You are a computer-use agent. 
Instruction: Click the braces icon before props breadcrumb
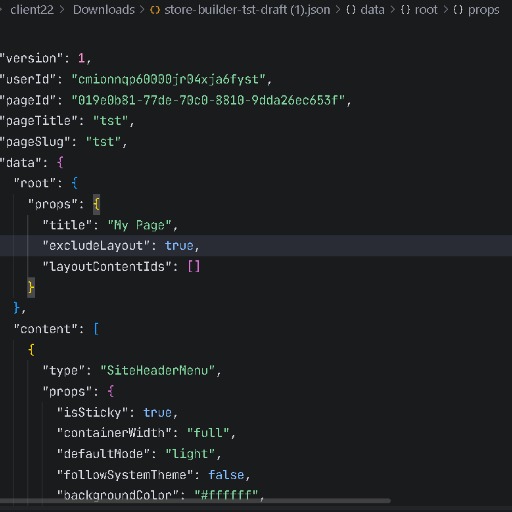(x=458, y=10)
